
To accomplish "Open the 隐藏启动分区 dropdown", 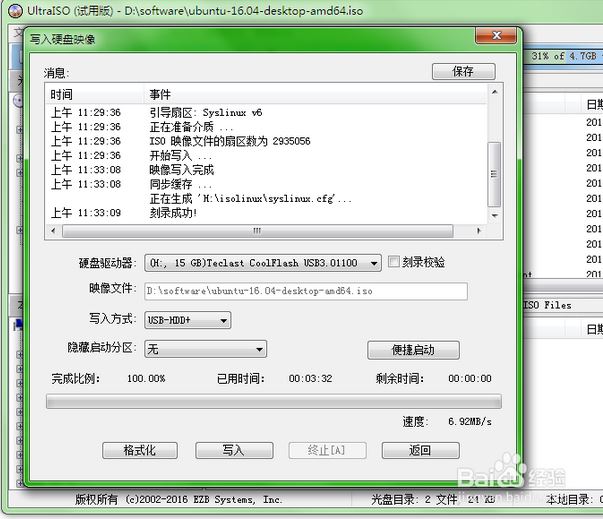I will [x=205, y=349].
